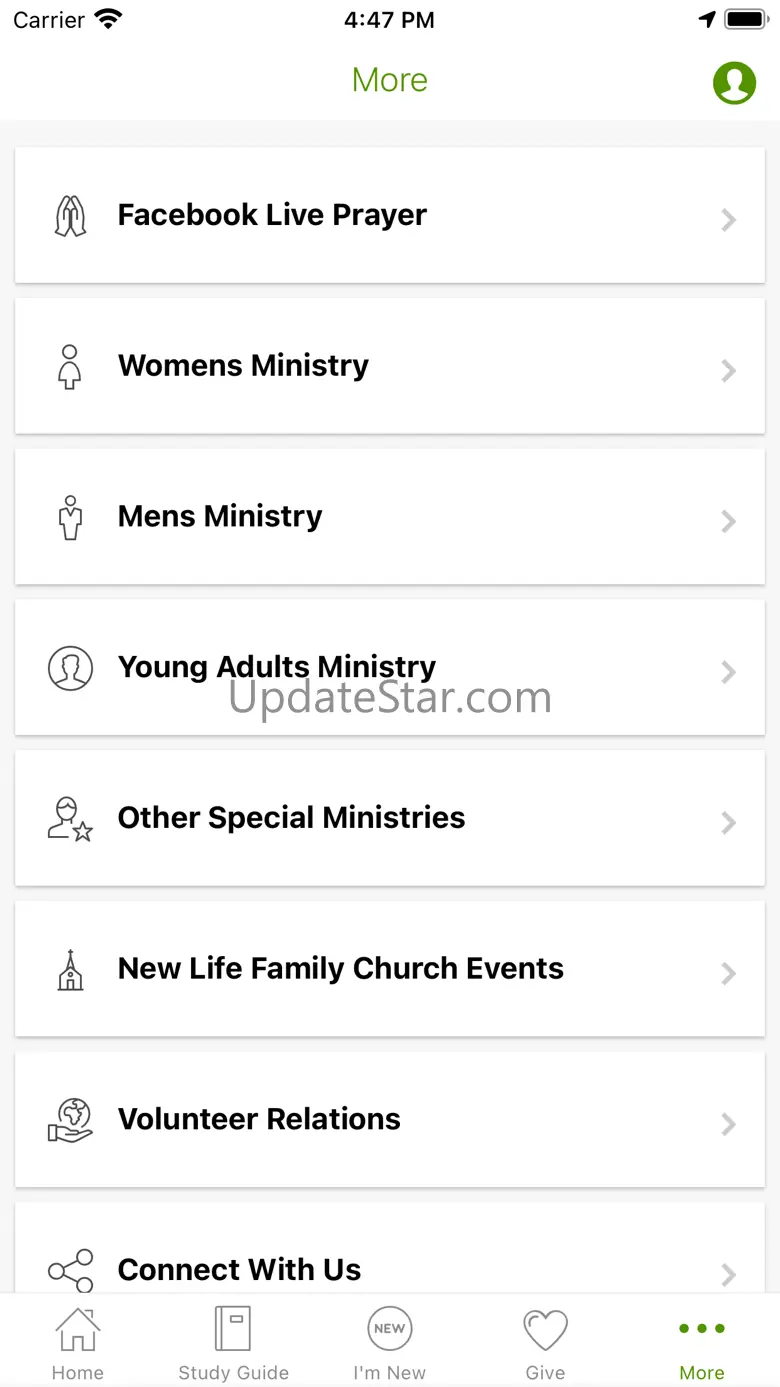Tap the Young Adults profile circle icon
Screen dimensions: 780x1387
click(x=70, y=668)
